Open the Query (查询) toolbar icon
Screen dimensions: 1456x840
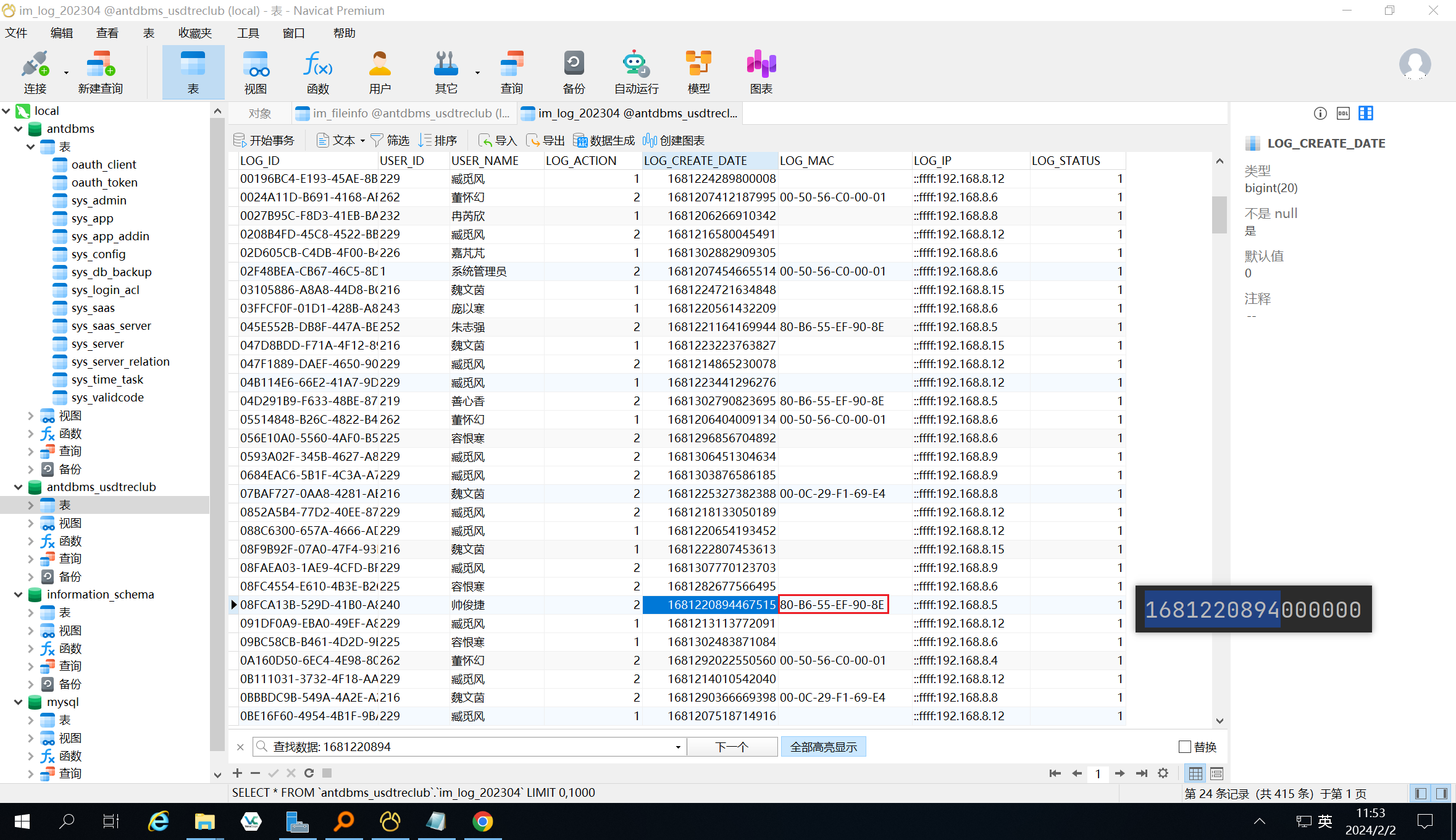click(511, 72)
